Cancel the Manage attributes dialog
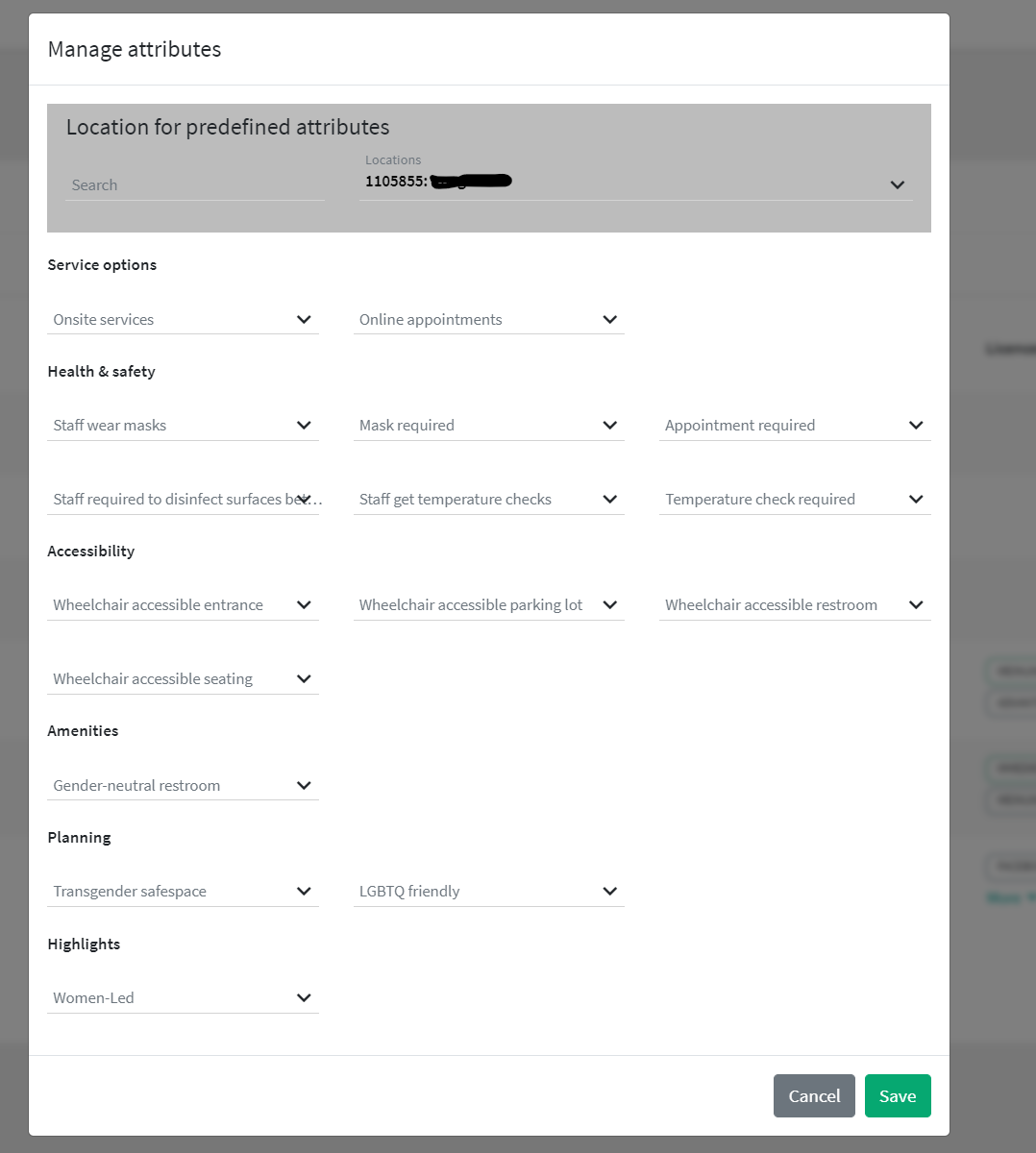 813,1095
